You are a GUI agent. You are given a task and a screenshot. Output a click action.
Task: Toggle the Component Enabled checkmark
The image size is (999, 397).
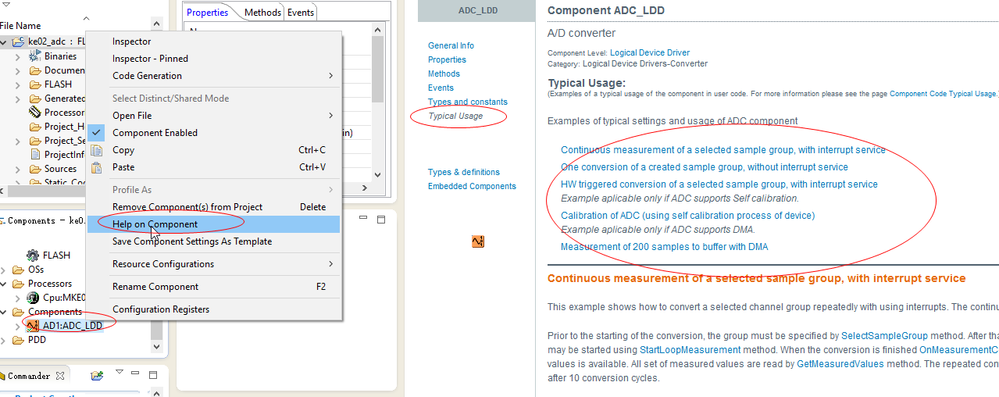[96, 133]
